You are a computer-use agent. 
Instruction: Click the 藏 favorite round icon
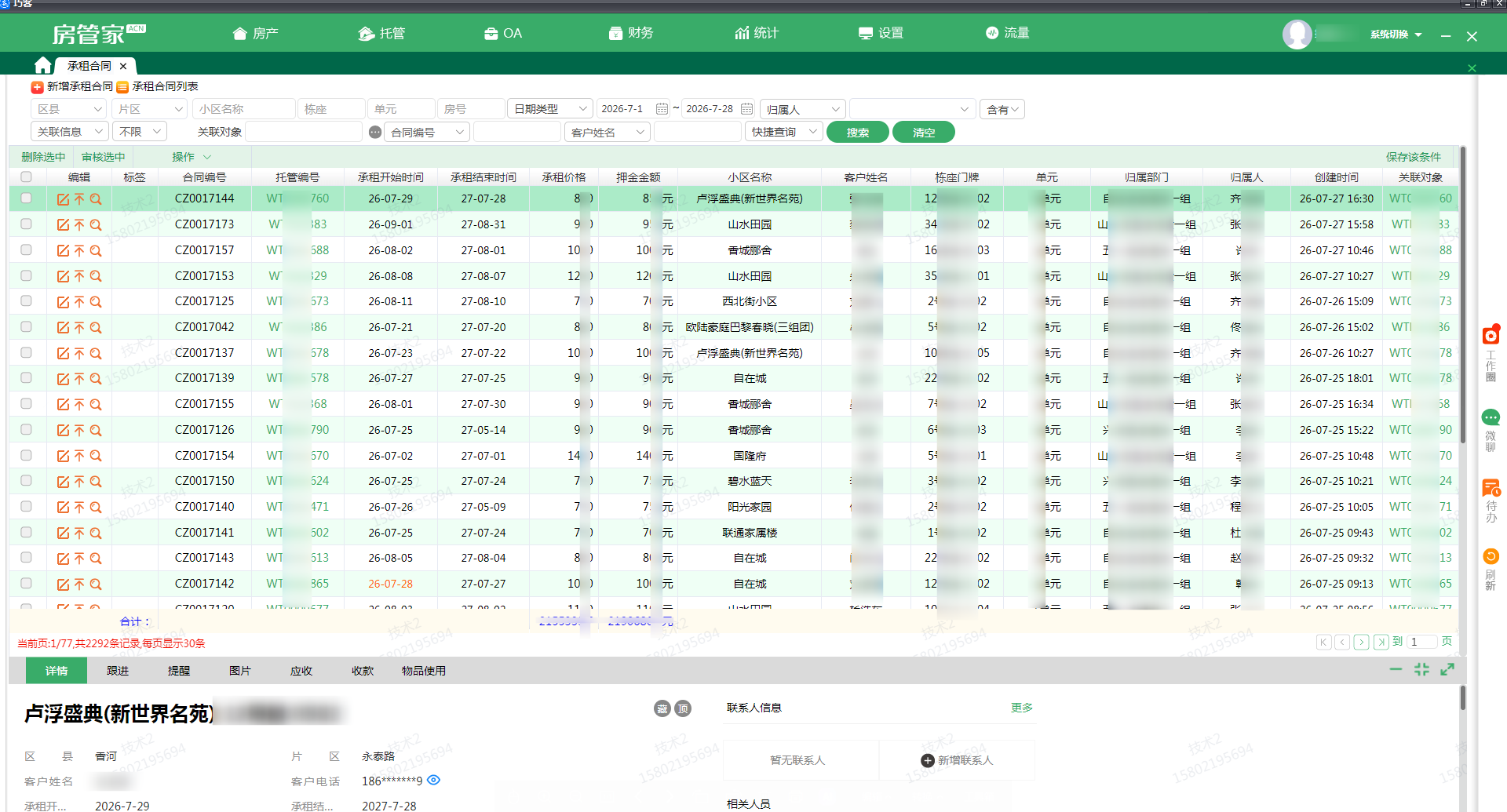coord(662,708)
